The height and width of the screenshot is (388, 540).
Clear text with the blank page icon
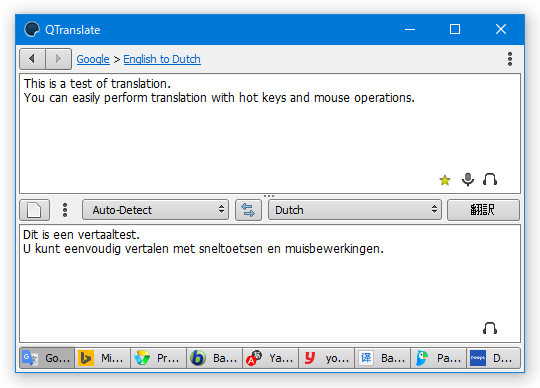(x=34, y=210)
